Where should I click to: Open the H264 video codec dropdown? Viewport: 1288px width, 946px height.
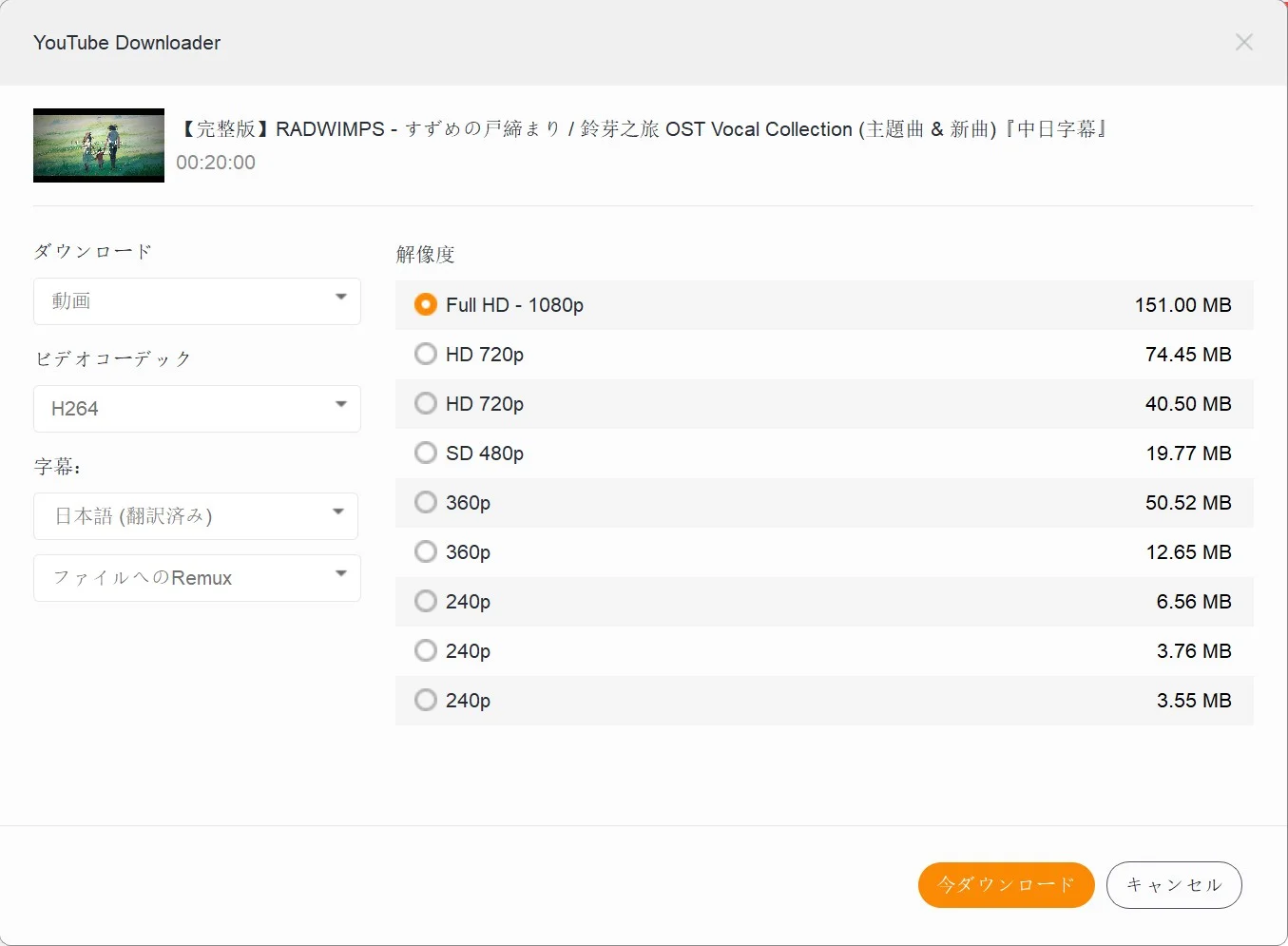pos(197,409)
